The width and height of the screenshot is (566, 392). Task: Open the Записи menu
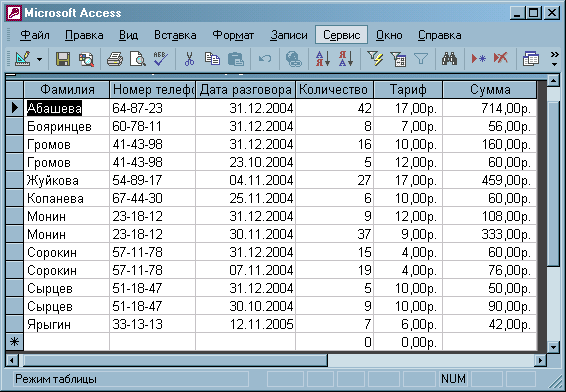[x=289, y=35]
